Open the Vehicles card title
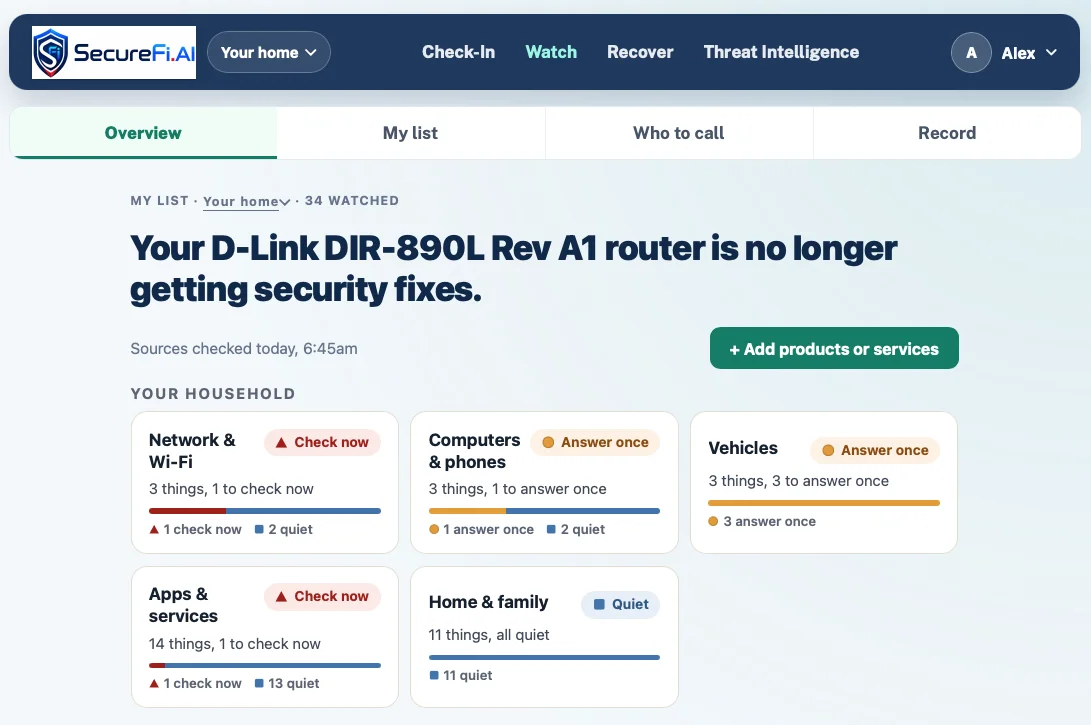Screen dimensions: 1091x725 (x=743, y=448)
